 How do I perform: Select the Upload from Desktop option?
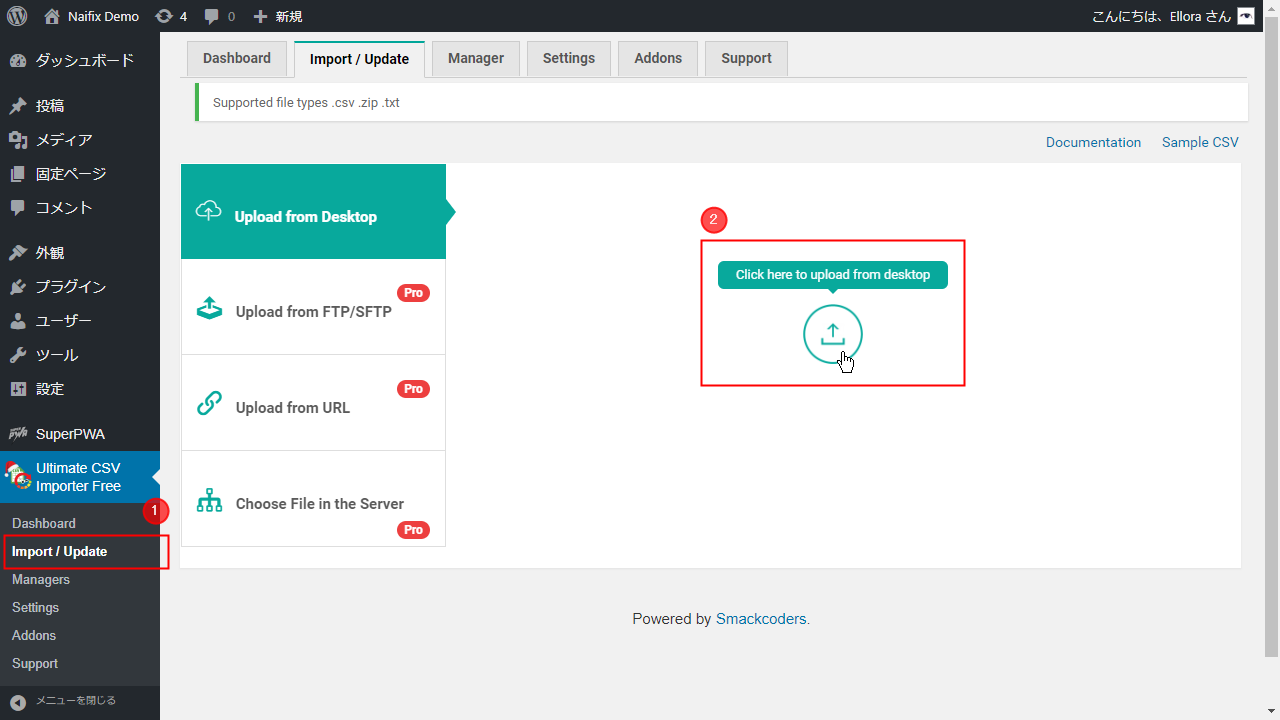pyautogui.click(x=313, y=212)
